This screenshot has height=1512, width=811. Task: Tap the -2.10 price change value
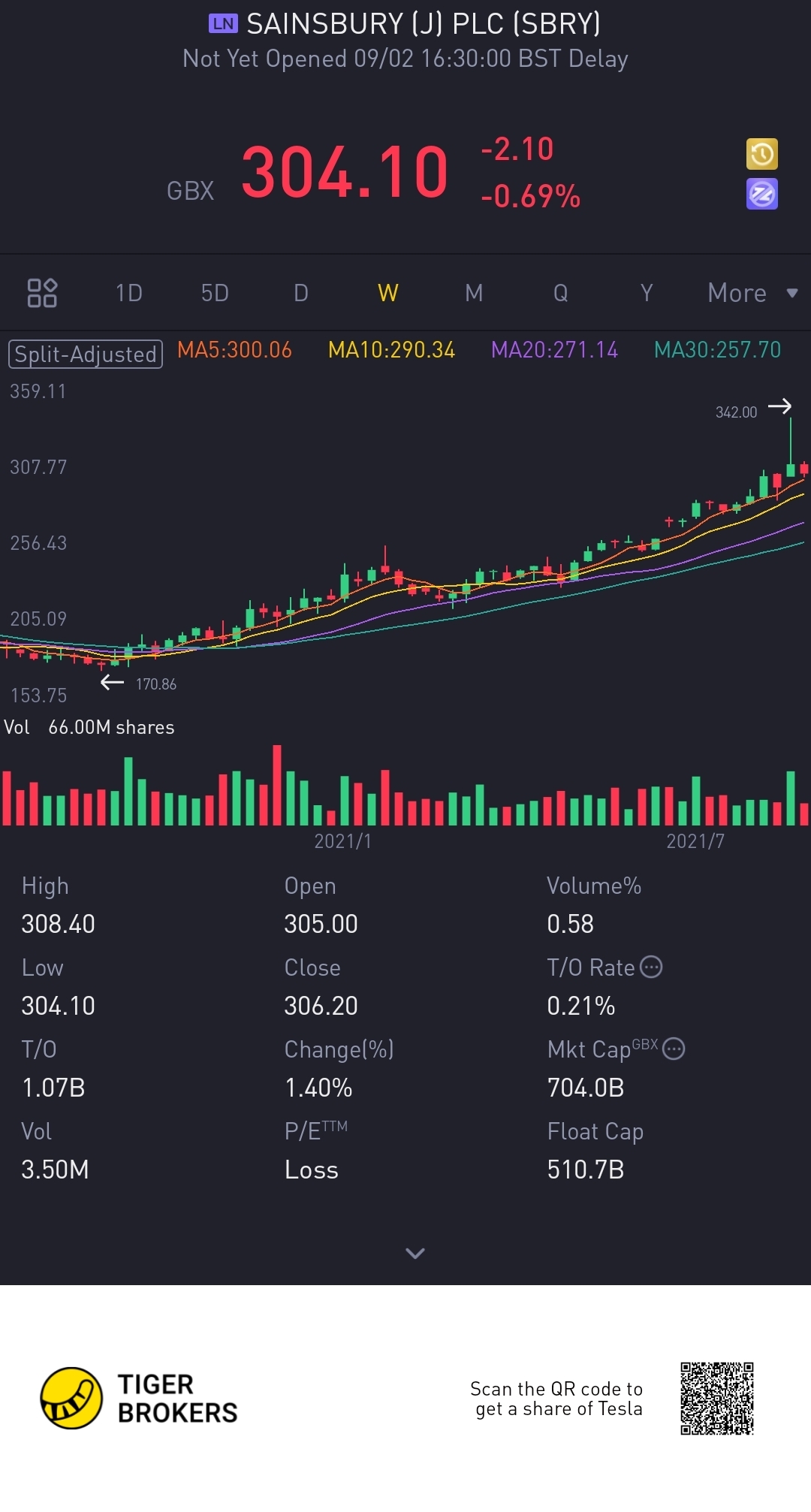517,149
